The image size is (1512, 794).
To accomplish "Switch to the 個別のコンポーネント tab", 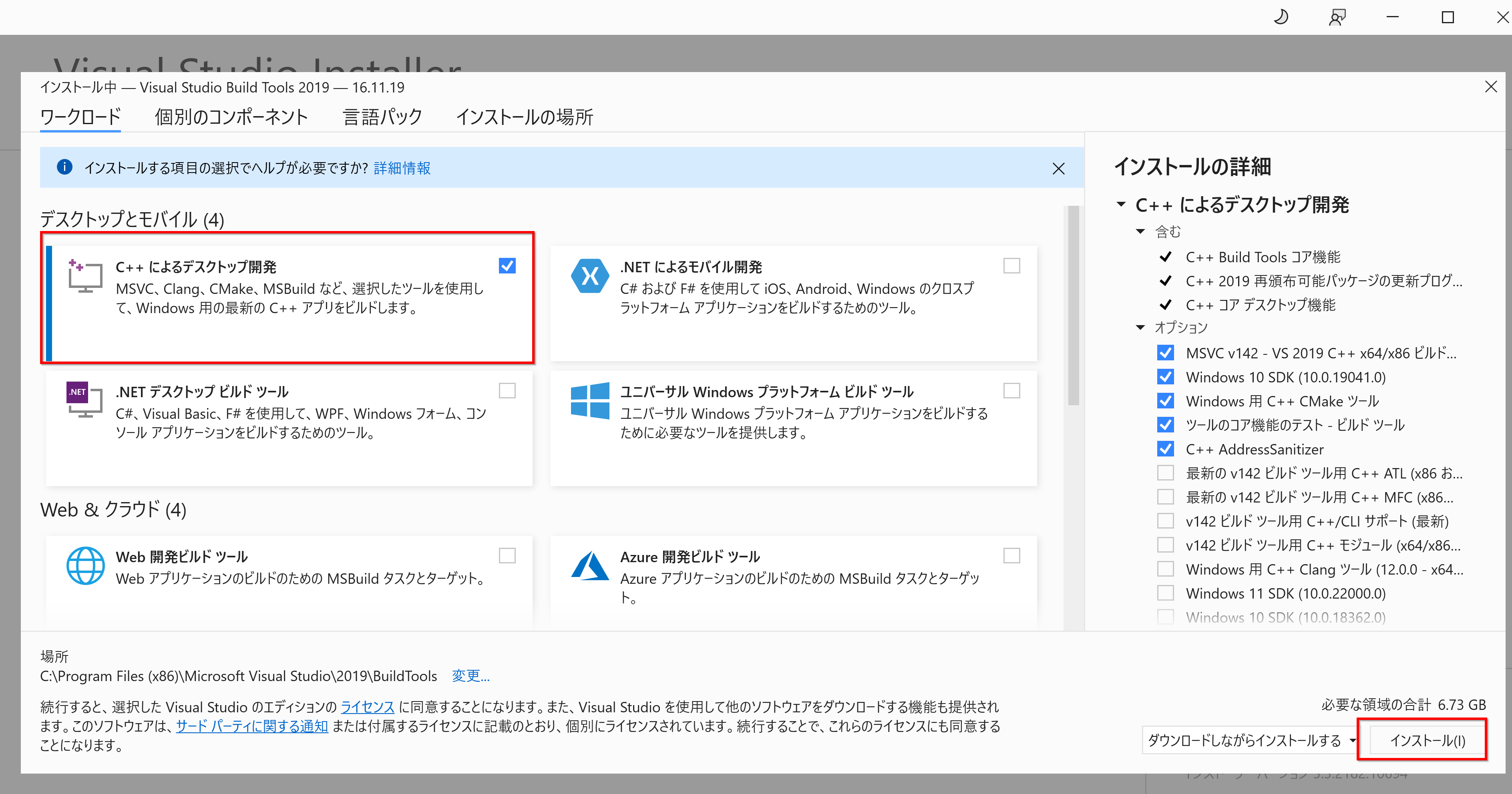I will [231, 117].
